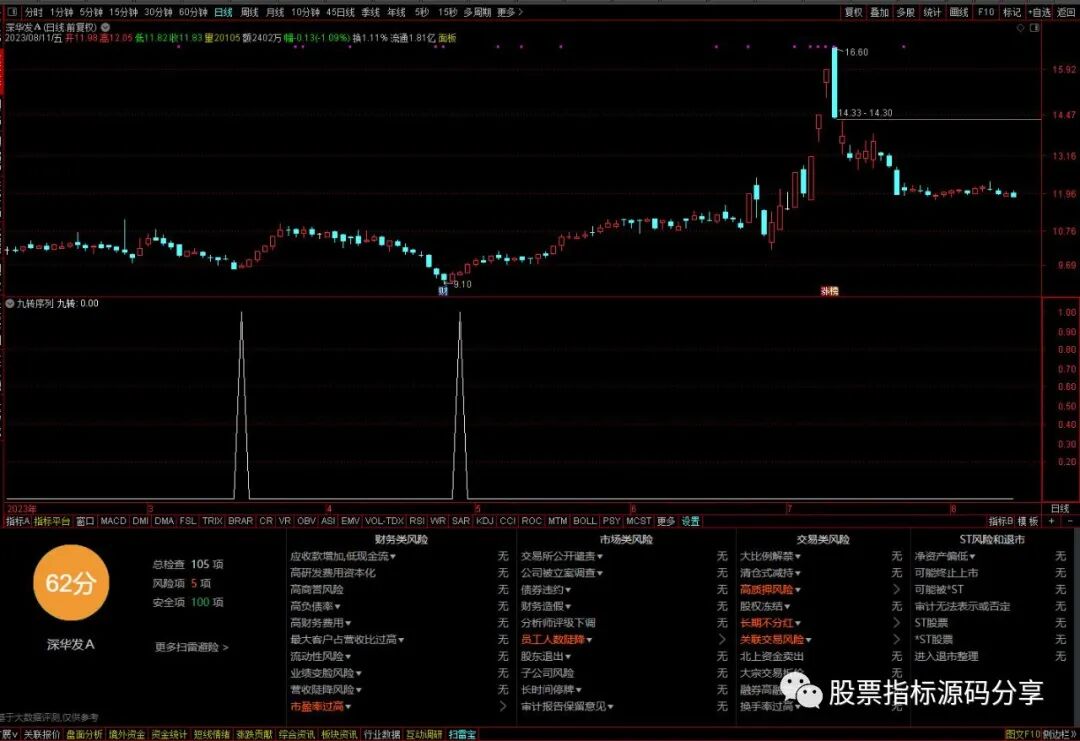The width and height of the screenshot is (1080, 741).
Task: Expand the 净资产偏低 dropdown
Action: (x=944, y=556)
